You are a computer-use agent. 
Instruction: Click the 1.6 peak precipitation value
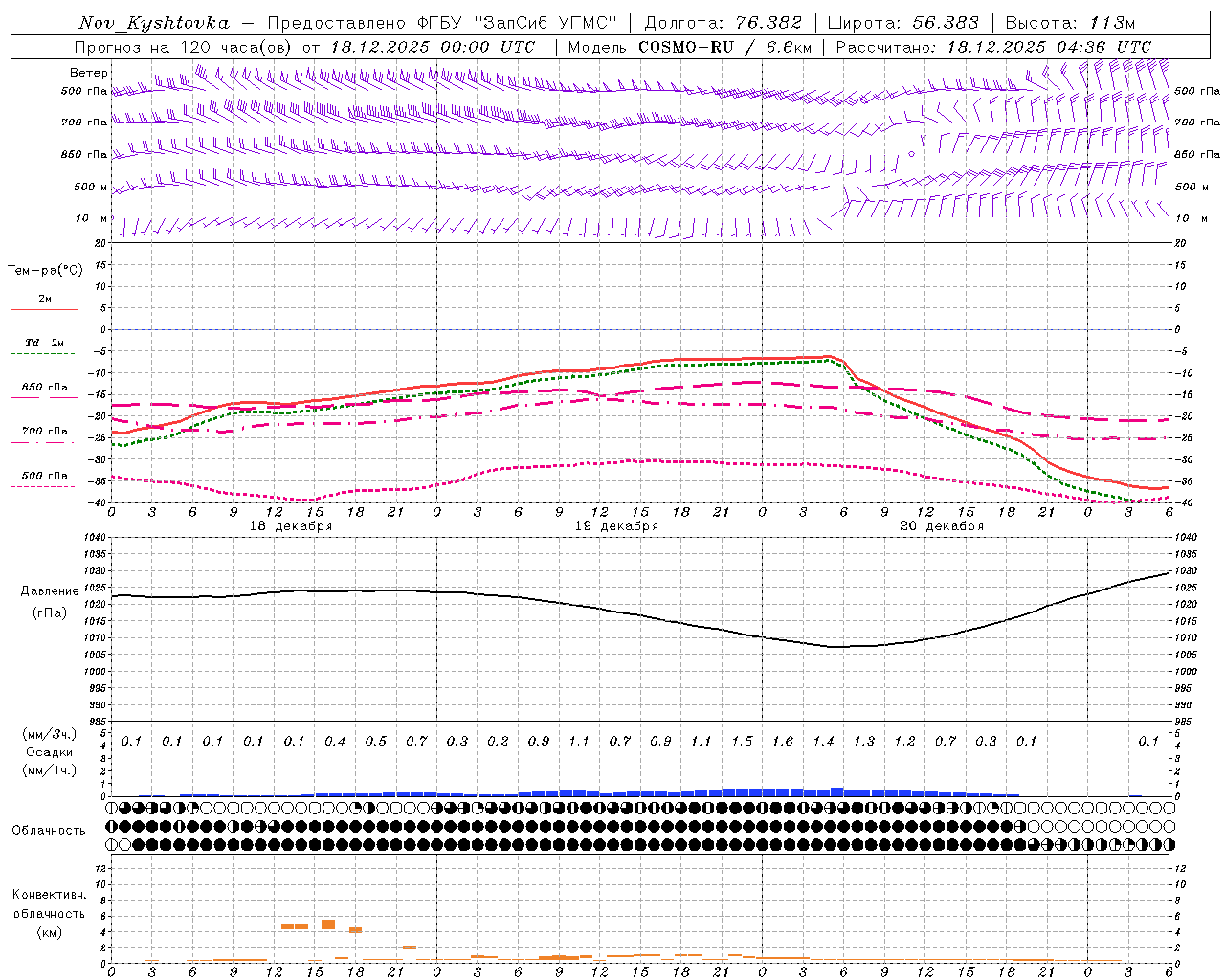point(783,742)
